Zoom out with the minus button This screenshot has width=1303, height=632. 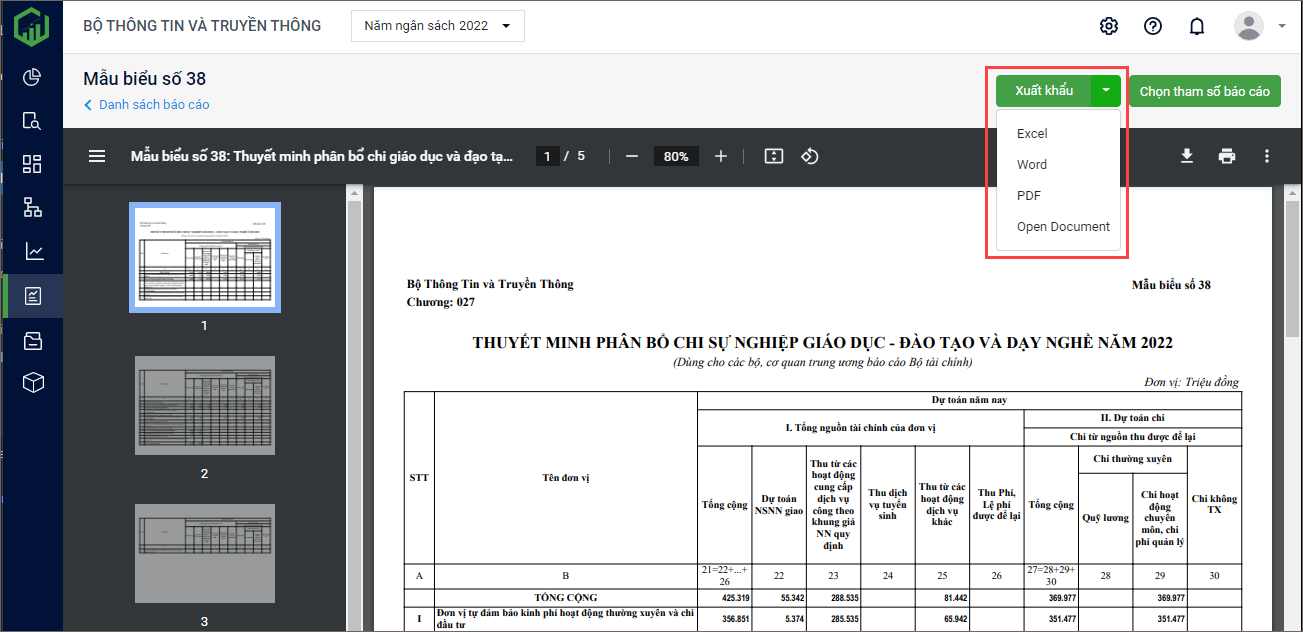(x=632, y=156)
